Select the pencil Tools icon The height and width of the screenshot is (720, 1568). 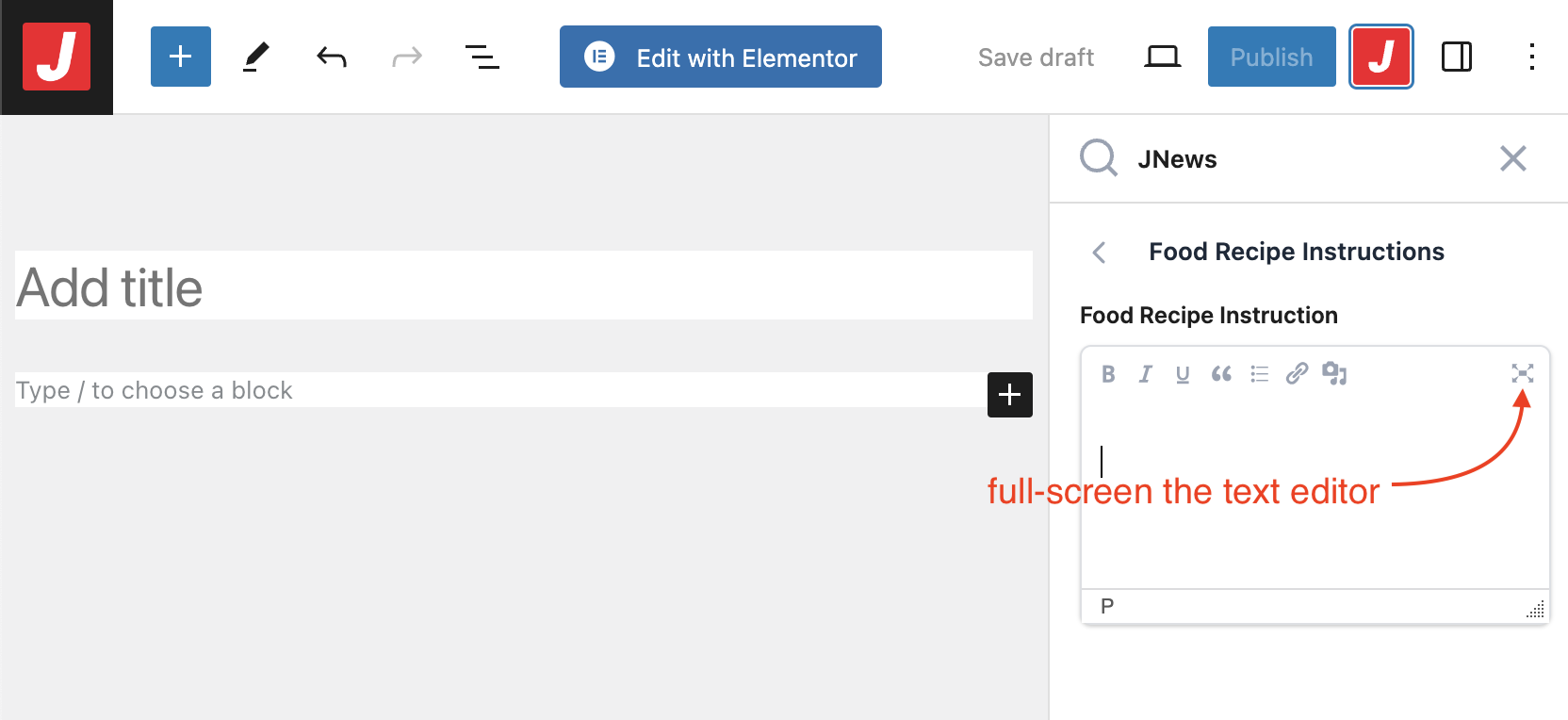click(255, 57)
